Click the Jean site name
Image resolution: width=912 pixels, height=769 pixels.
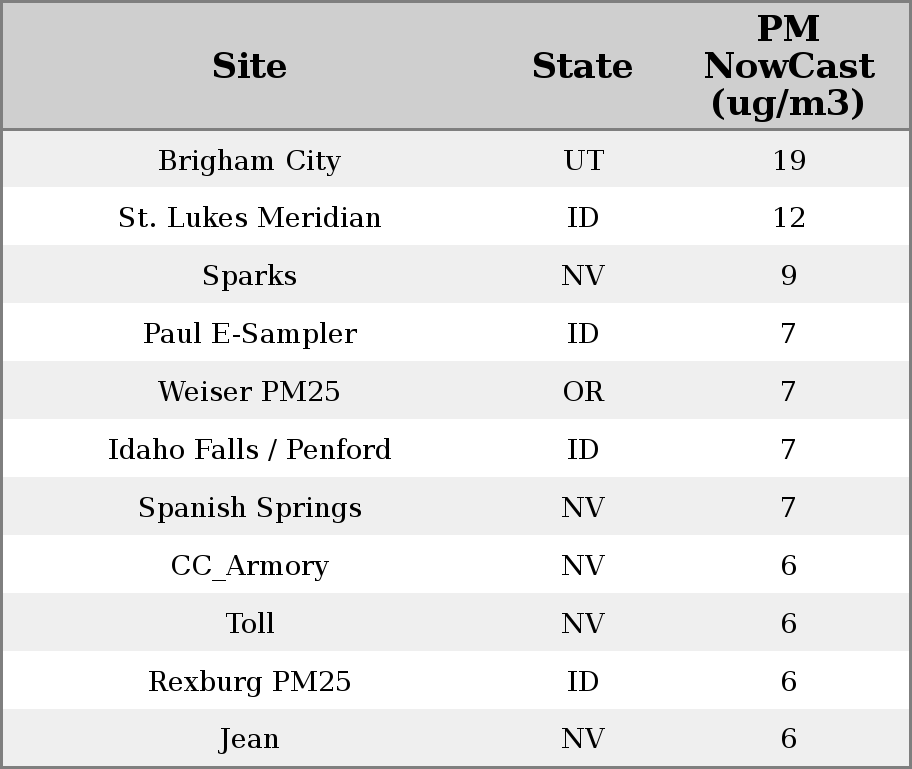[x=249, y=739]
